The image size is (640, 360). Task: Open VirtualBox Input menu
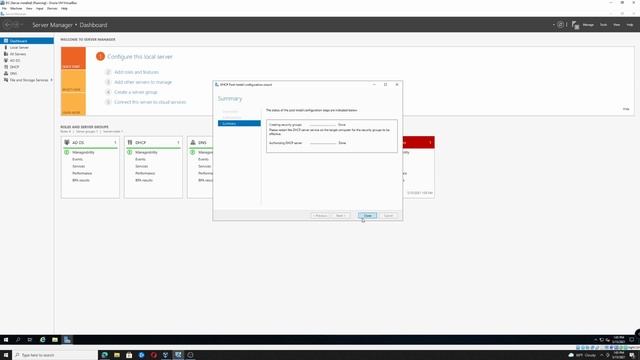coord(40,8)
